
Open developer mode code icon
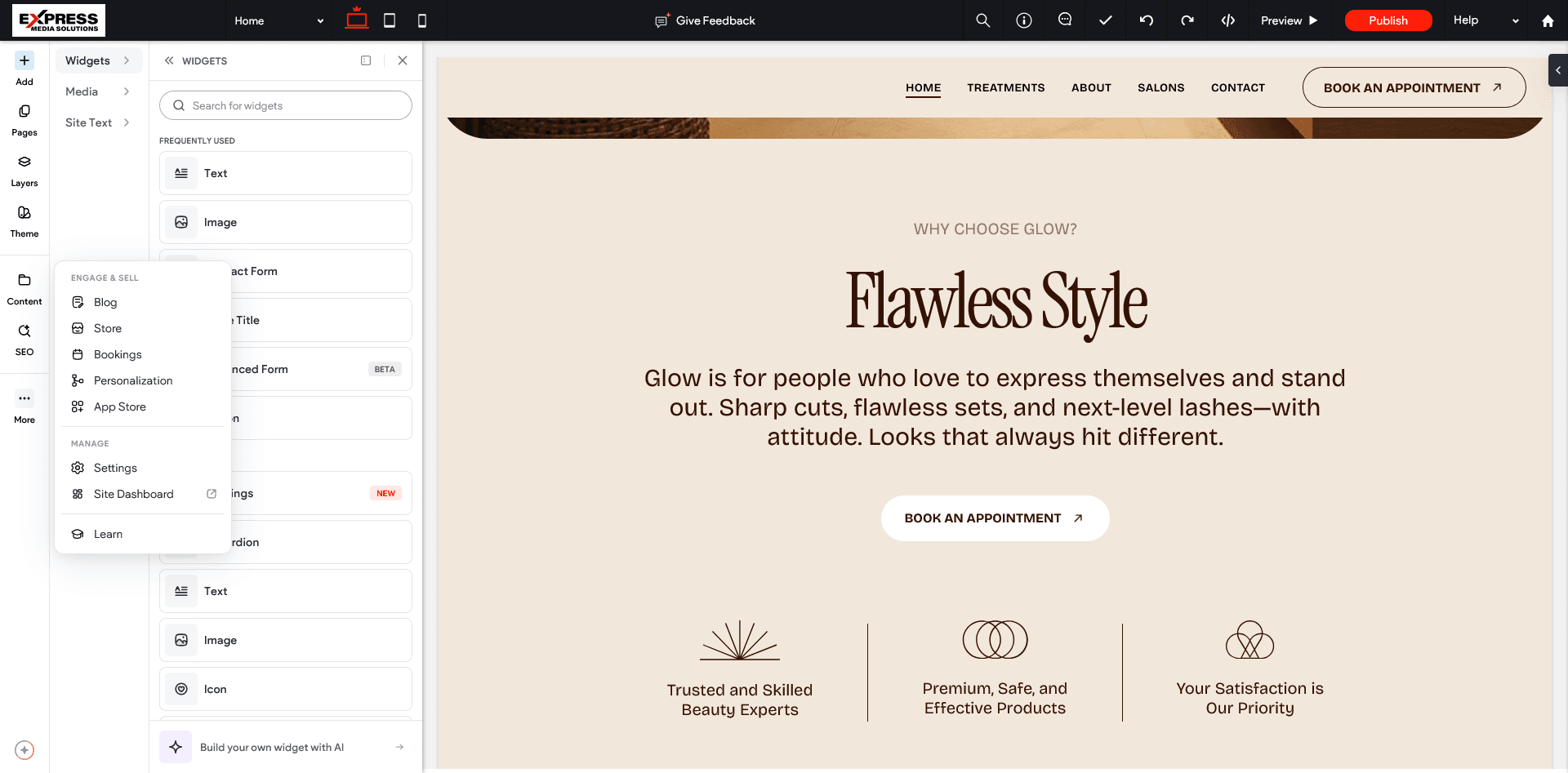pos(1227,20)
